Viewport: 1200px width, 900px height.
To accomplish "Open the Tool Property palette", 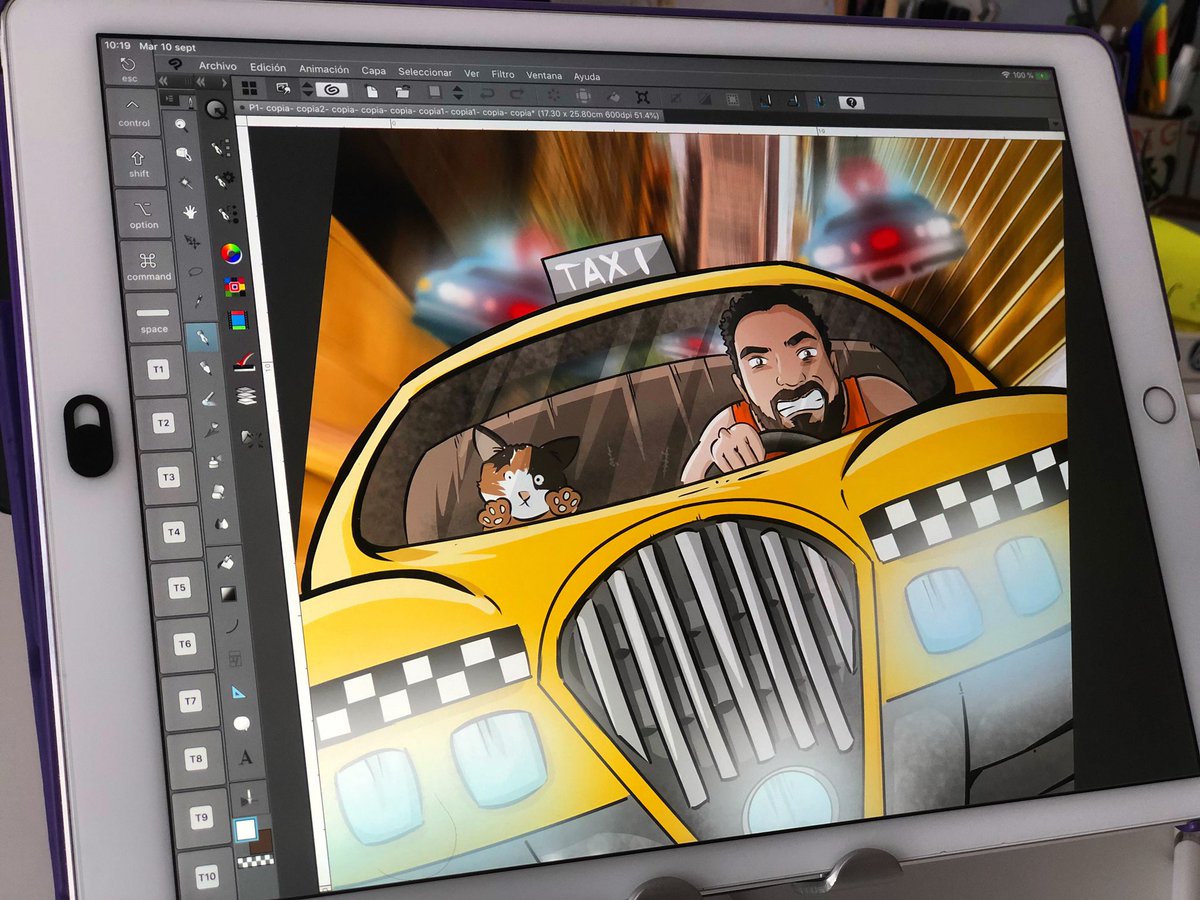I will (x=223, y=179).
